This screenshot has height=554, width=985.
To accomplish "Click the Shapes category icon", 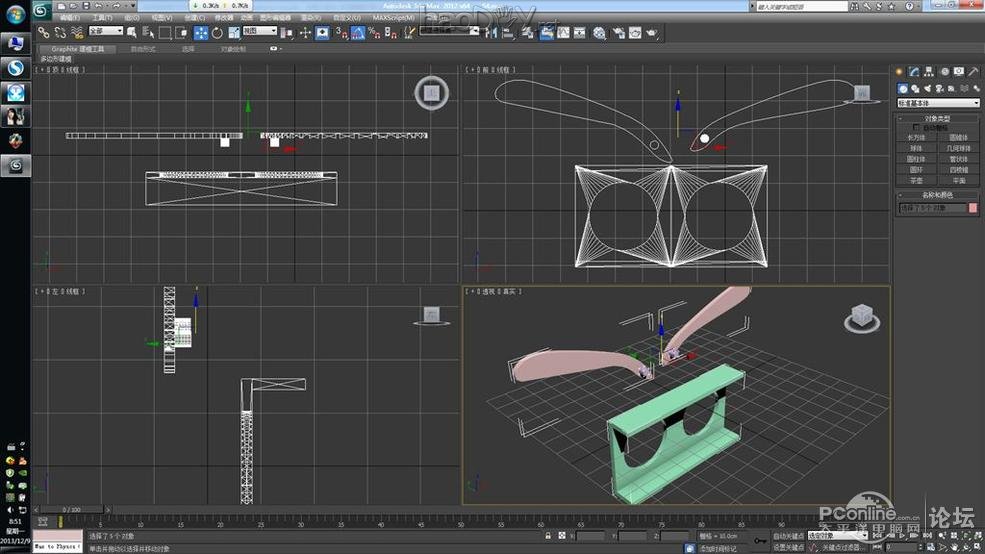I will click(x=914, y=88).
